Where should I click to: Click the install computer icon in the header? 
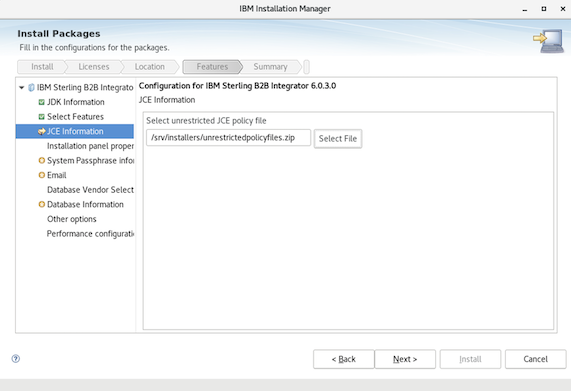tap(549, 41)
